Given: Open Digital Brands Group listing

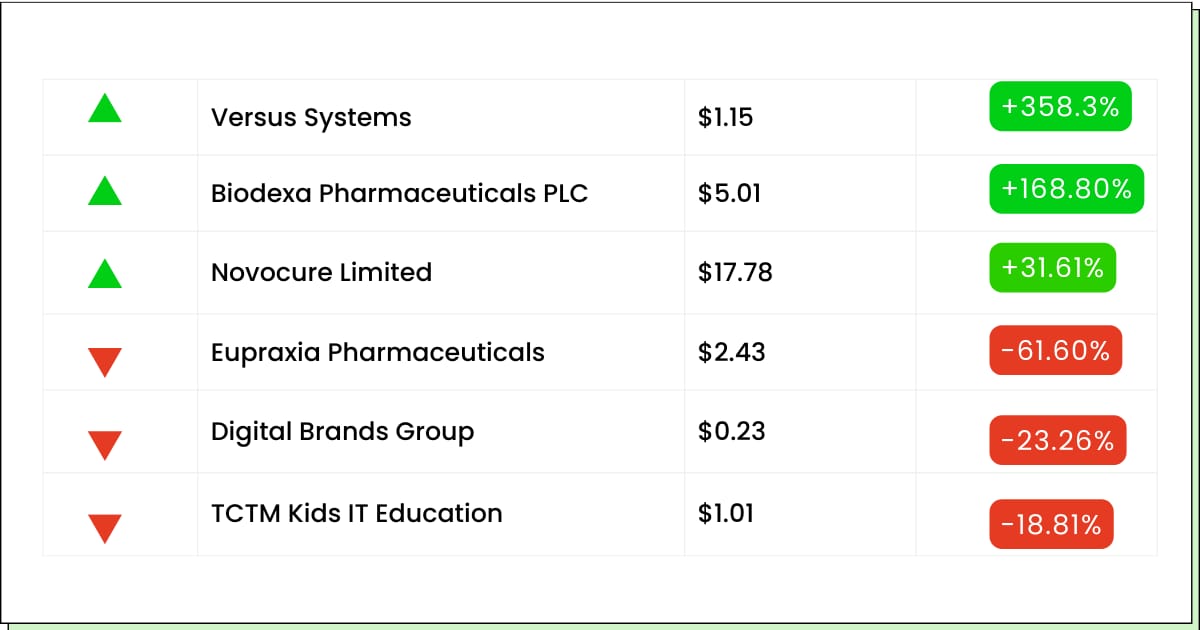Looking at the screenshot, I should pos(342,431).
